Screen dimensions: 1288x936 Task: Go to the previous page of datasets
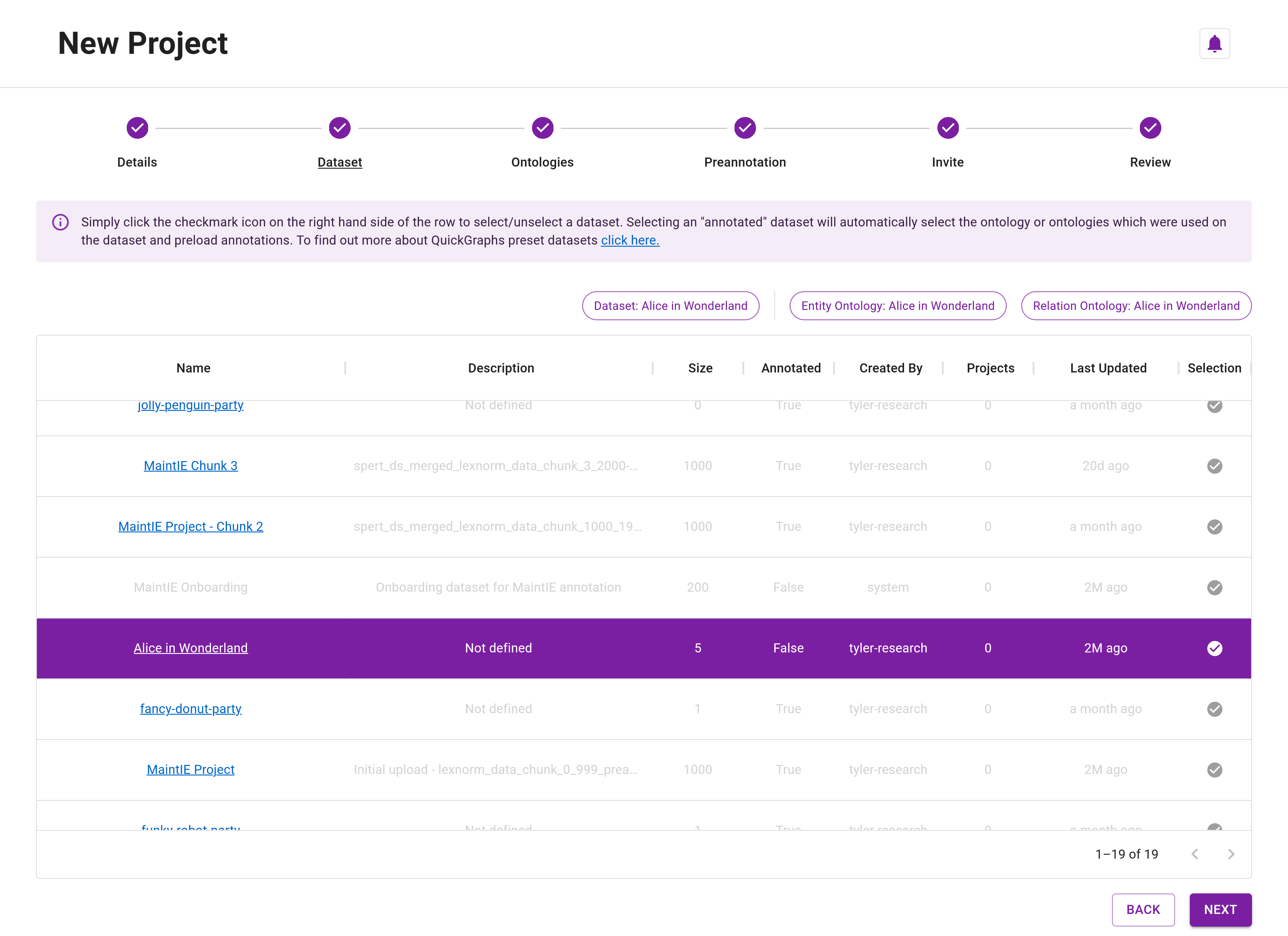tap(1196, 854)
